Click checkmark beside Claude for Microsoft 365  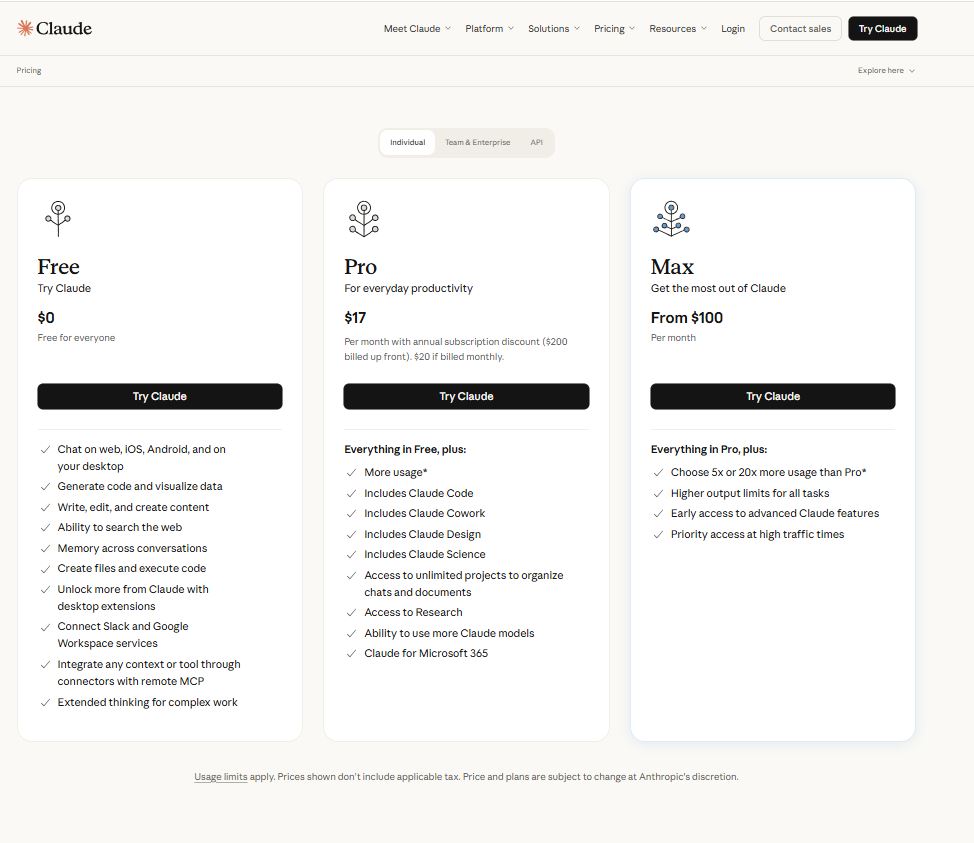352,654
